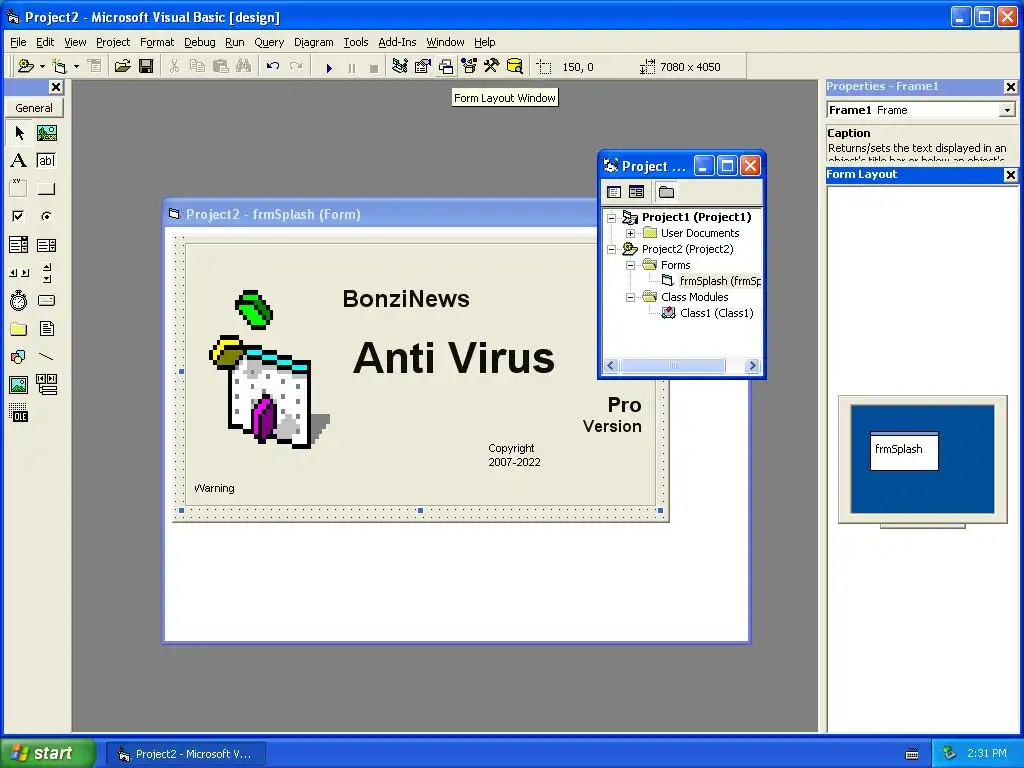Screen dimensions: 1024x768
Task: Expand the User Documents folder node
Action: pyautogui.click(x=630, y=233)
